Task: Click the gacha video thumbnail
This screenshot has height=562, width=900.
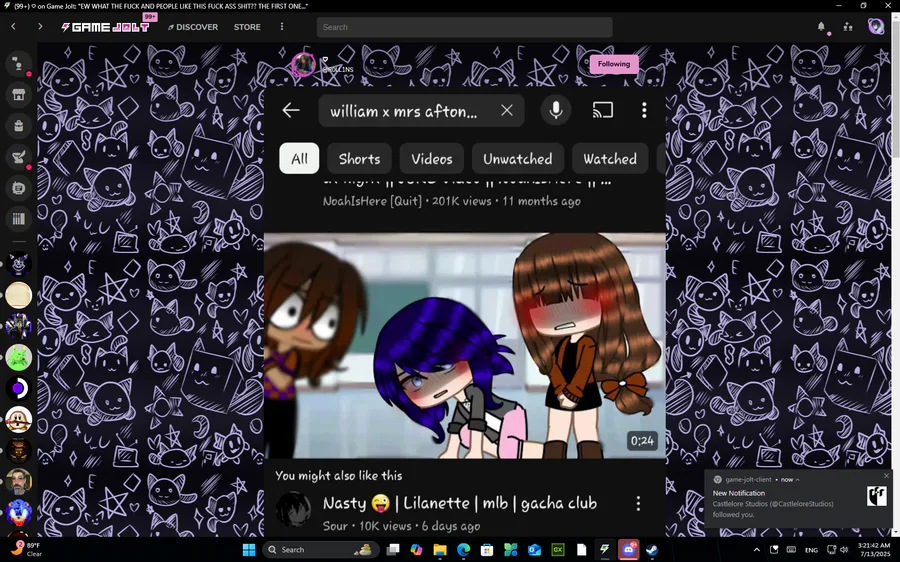Action: 465,345
